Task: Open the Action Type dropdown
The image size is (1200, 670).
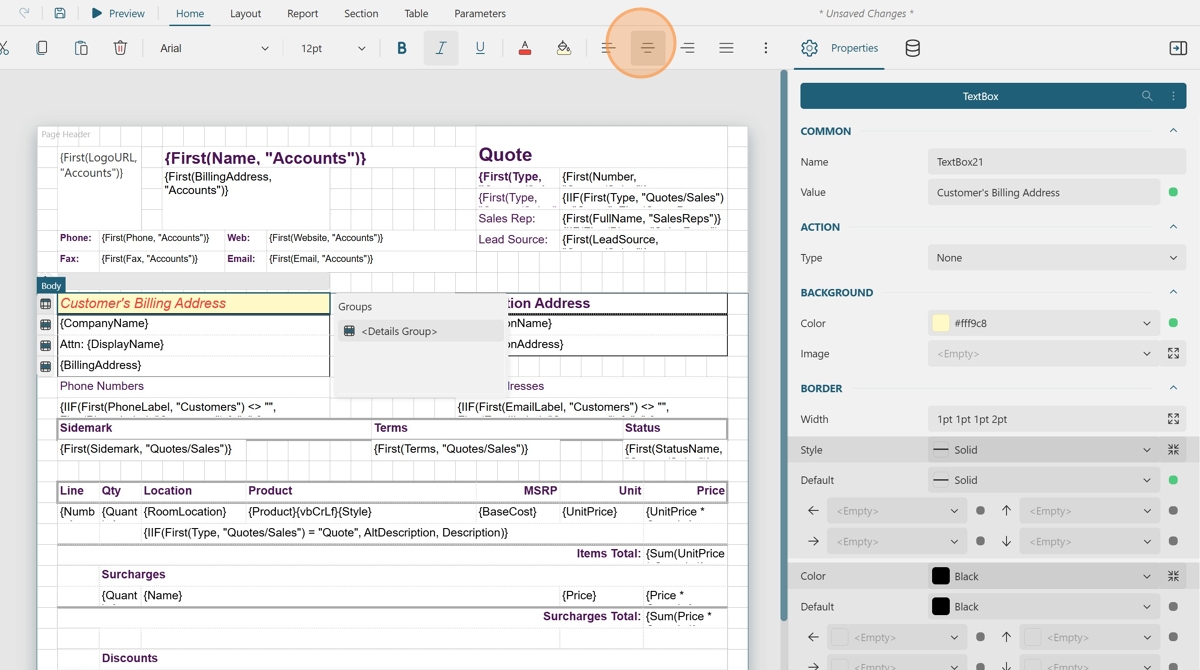Action: tap(1057, 258)
